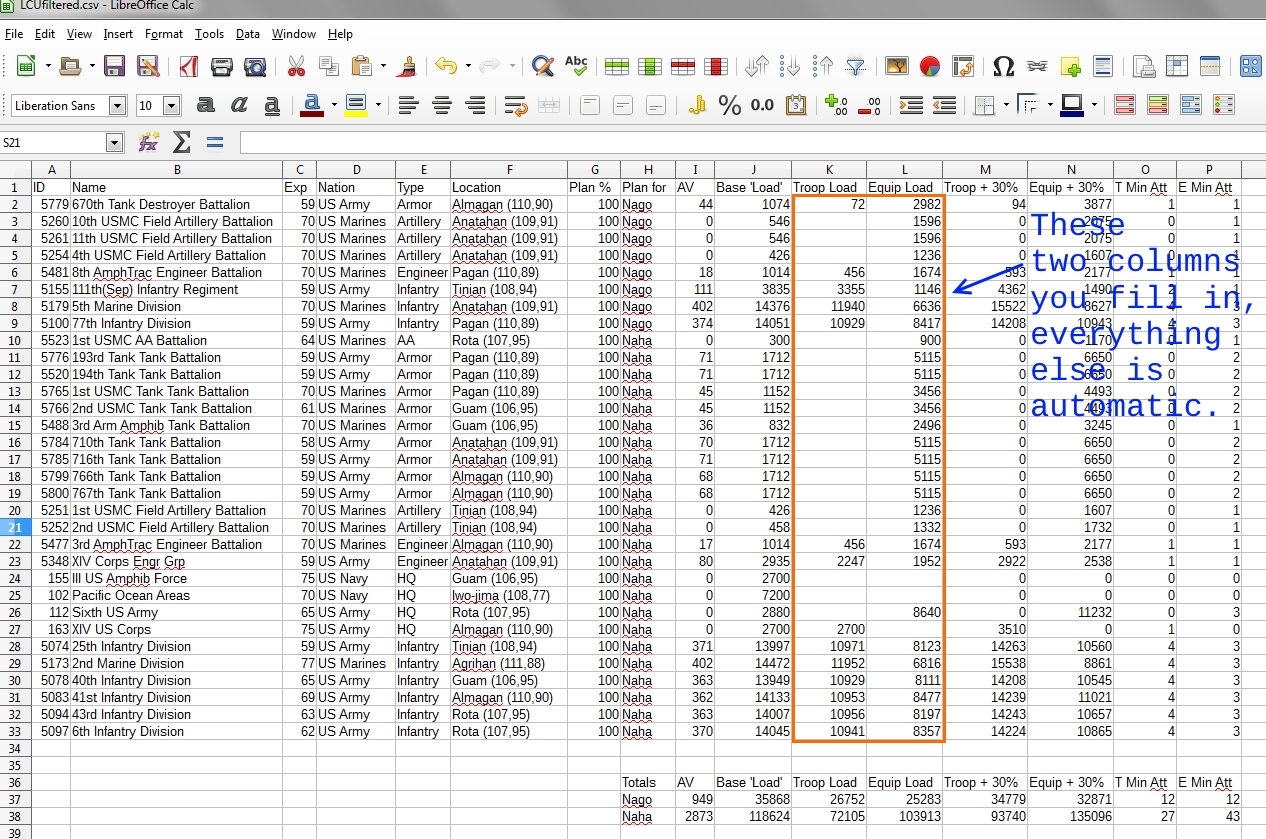This screenshot has width=1266, height=839.
Task: Format as currency coins icon
Action: [697, 105]
